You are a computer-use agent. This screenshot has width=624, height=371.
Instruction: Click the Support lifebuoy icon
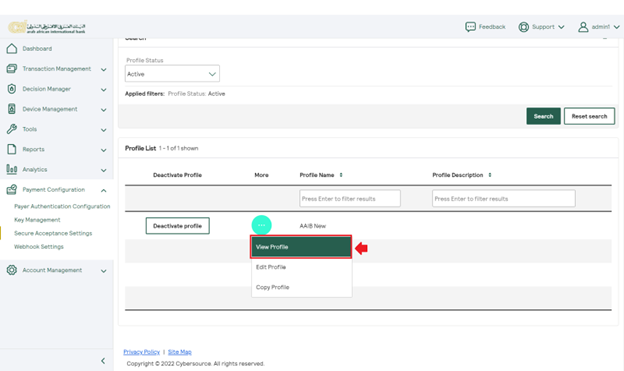pos(524,27)
